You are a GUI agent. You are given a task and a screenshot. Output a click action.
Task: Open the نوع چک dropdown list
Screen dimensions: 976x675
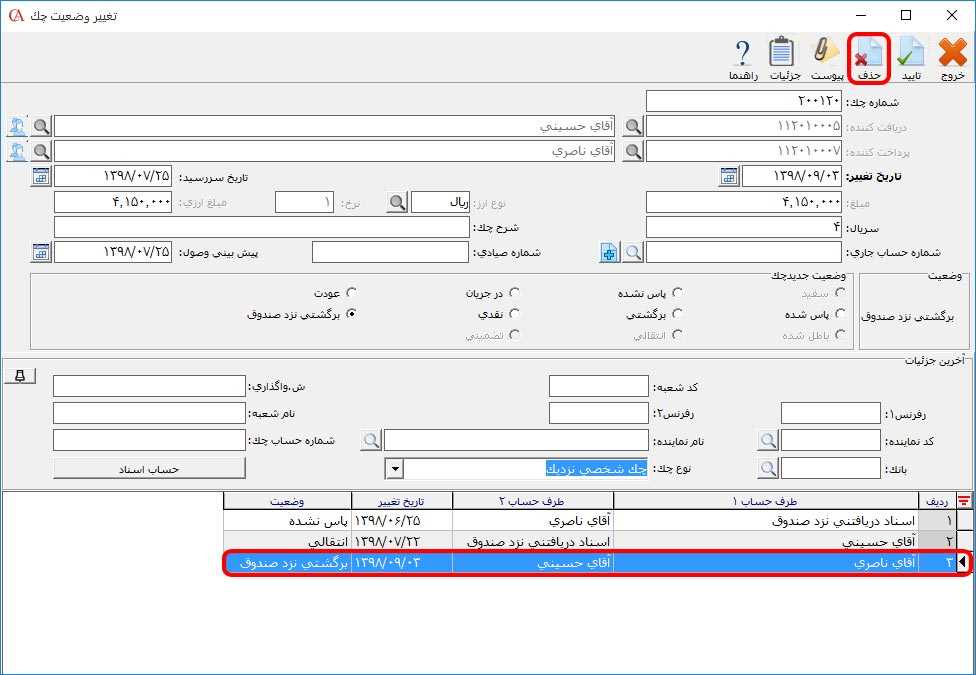(x=394, y=468)
